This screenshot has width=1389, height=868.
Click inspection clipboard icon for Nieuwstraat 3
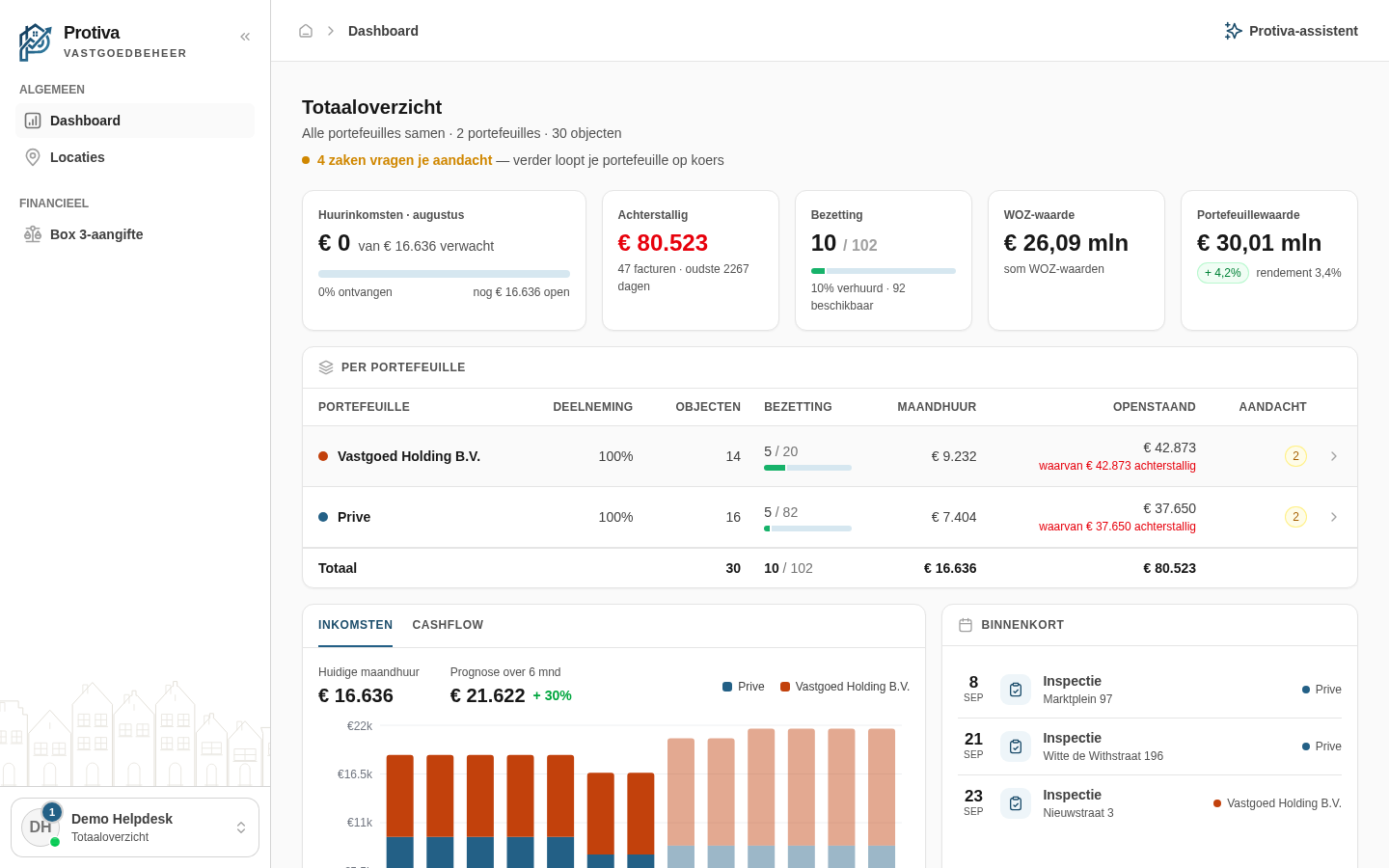point(1016,803)
